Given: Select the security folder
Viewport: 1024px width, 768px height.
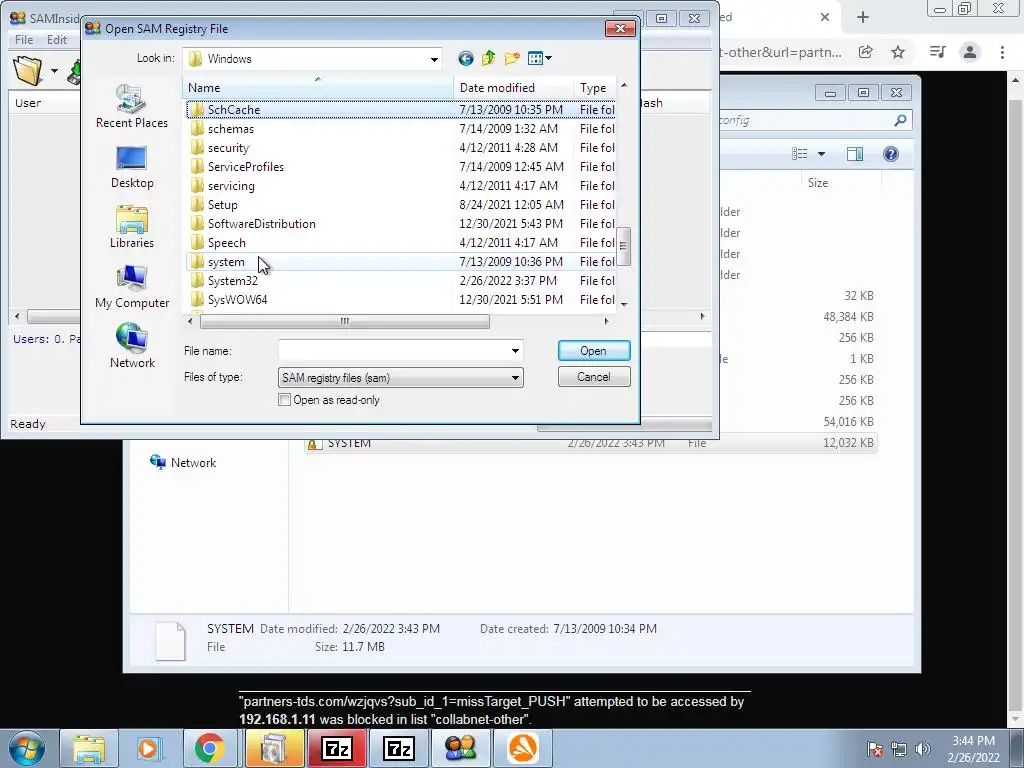Looking at the screenshot, I should click(x=400, y=148).
